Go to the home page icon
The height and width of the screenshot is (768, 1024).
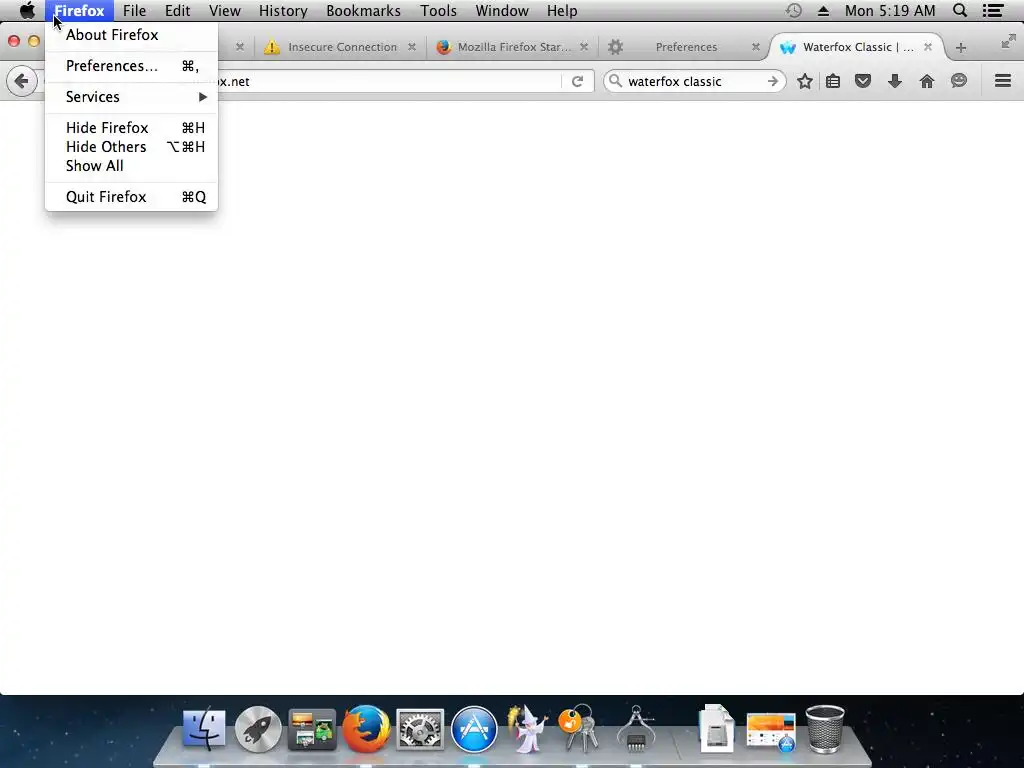click(927, 81)
